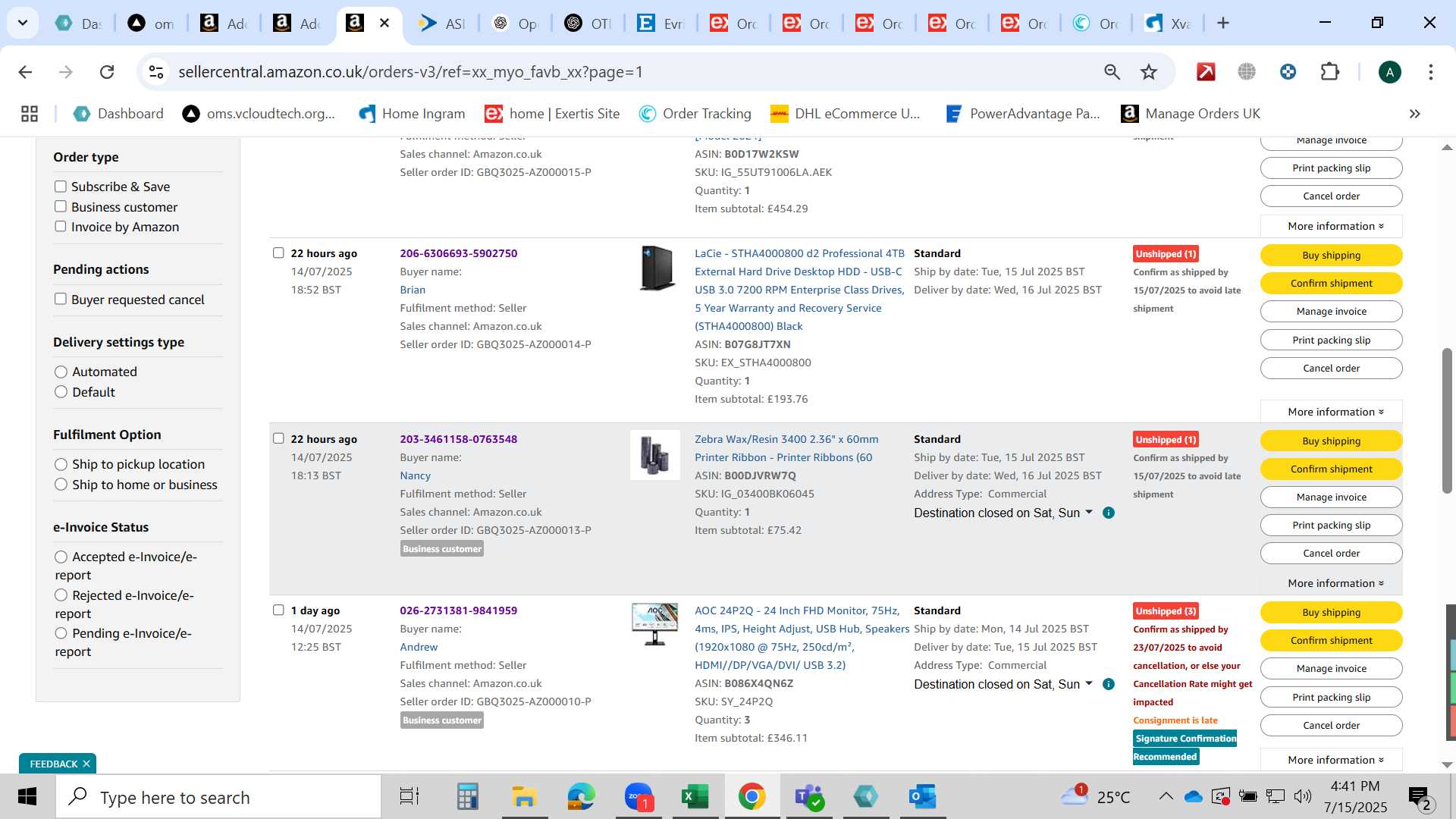Click the Windows Start button
1456x819 pixels.
[x=27, y=797]
